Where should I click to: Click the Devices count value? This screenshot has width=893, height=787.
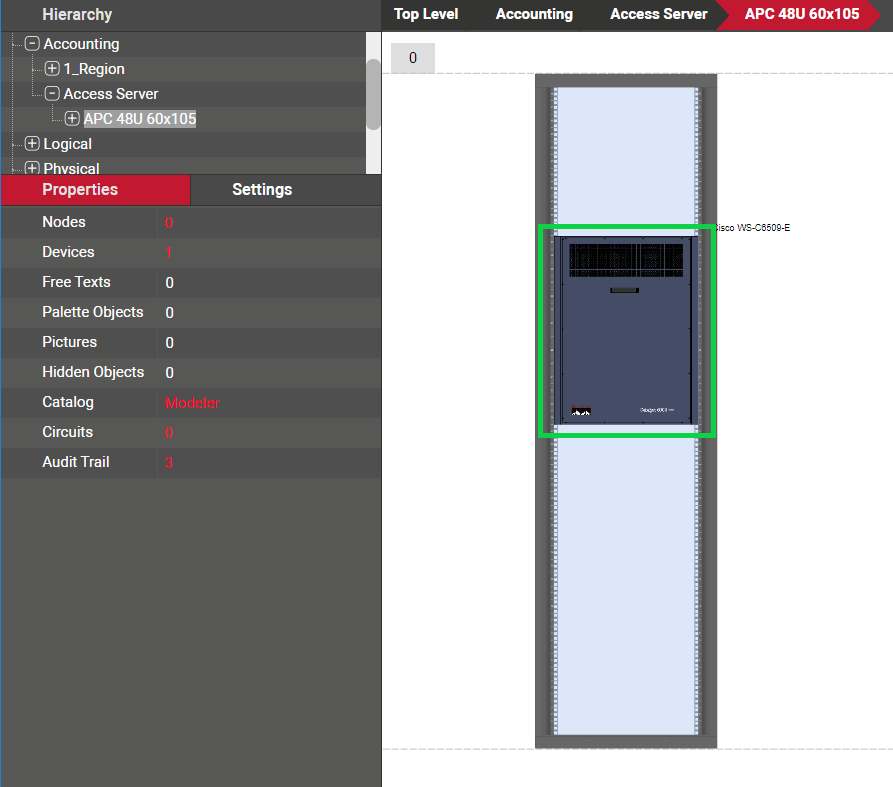pos(168,253)
